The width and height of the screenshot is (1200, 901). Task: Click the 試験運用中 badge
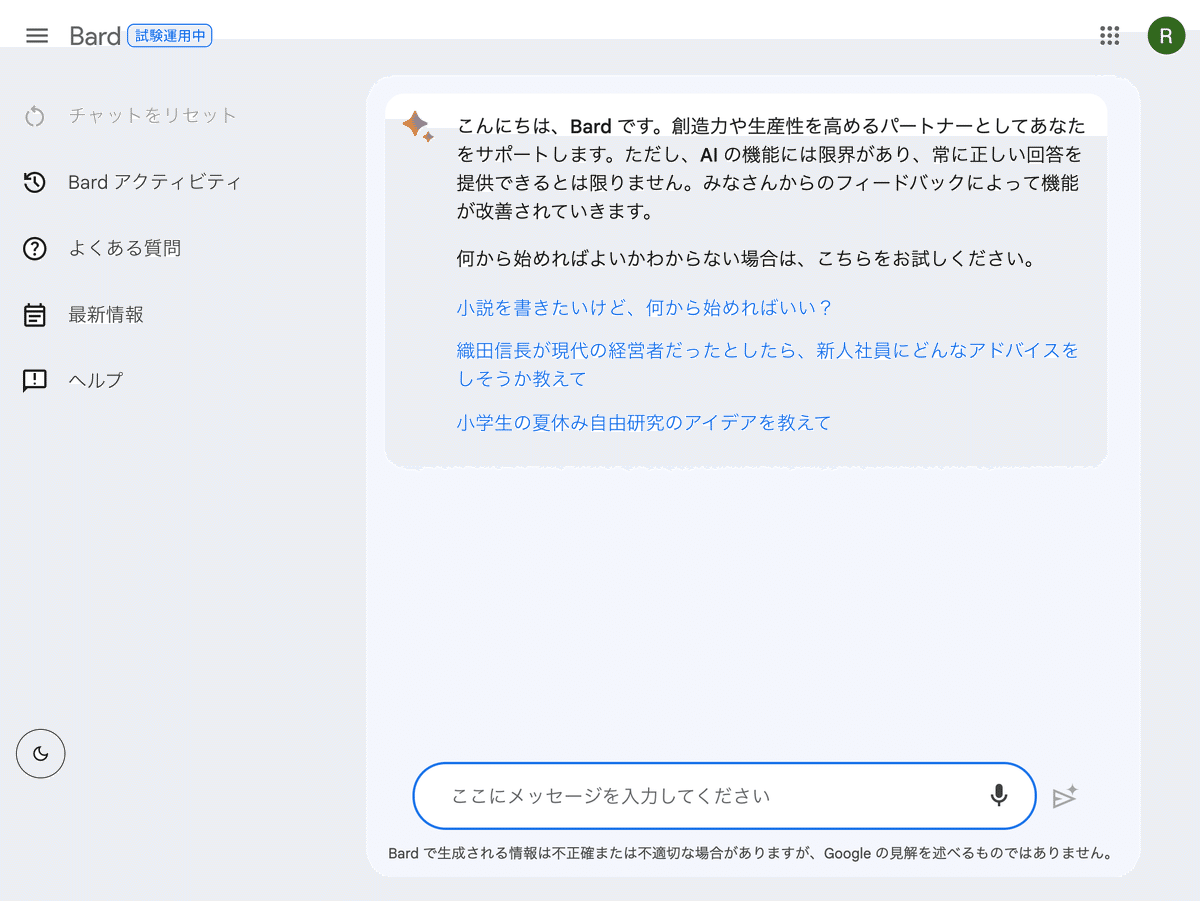click(x=170, y=36)
